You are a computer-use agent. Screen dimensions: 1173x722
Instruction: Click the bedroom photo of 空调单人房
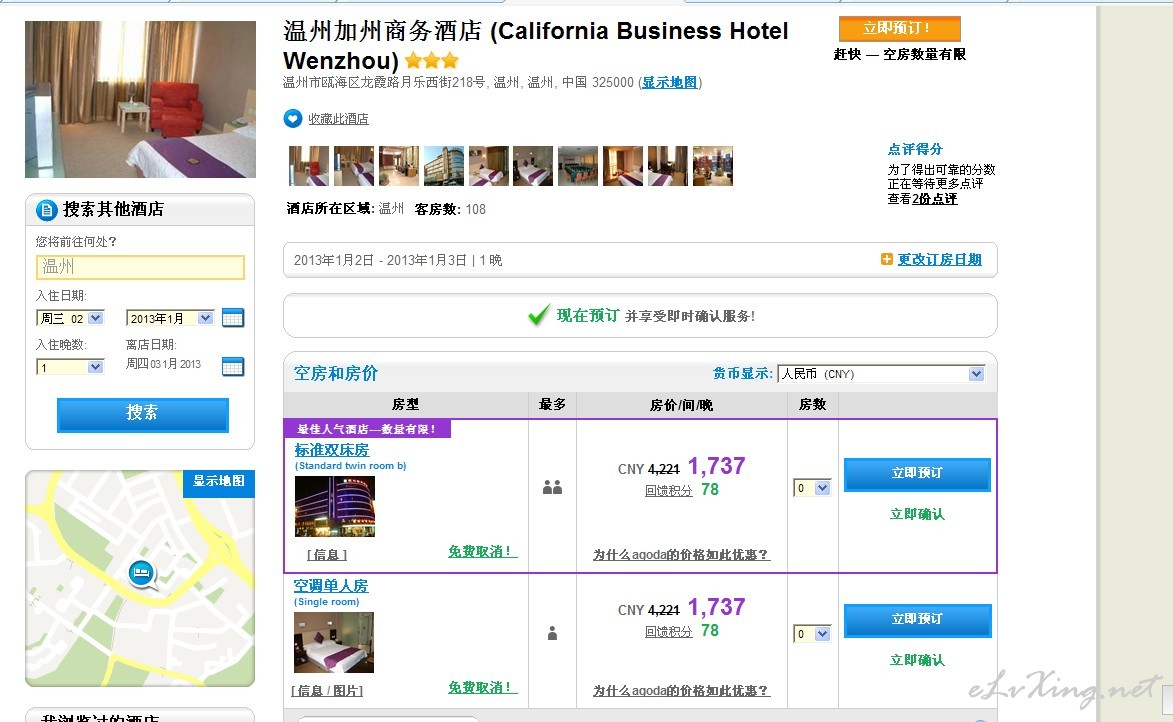334,643
